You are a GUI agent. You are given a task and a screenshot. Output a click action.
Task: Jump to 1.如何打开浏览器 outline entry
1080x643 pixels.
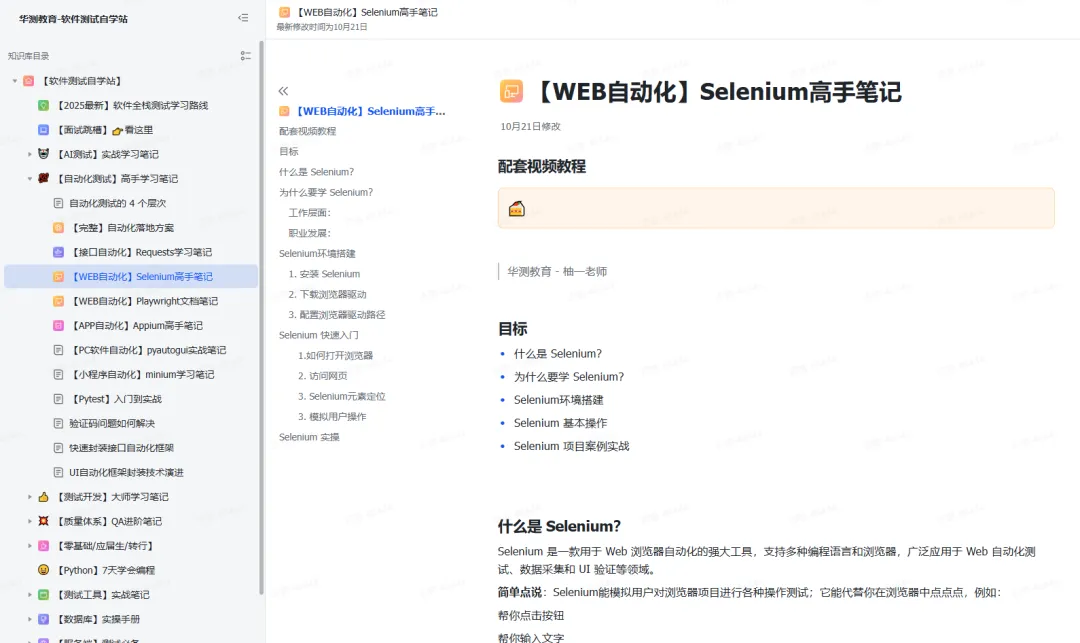pyautogui.click(x=335, y=355)
